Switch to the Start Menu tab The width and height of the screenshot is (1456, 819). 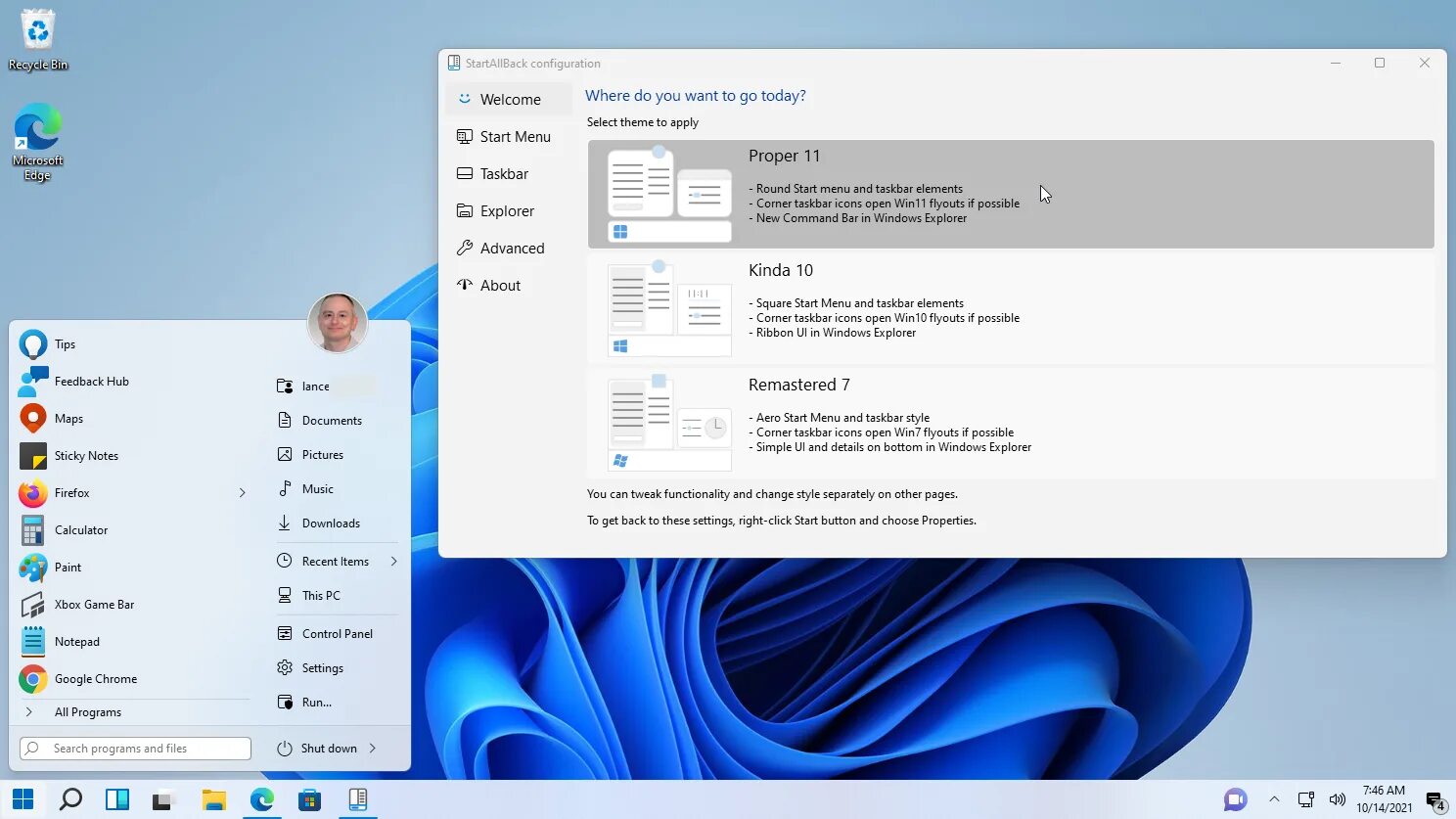(x=509, y=137)
